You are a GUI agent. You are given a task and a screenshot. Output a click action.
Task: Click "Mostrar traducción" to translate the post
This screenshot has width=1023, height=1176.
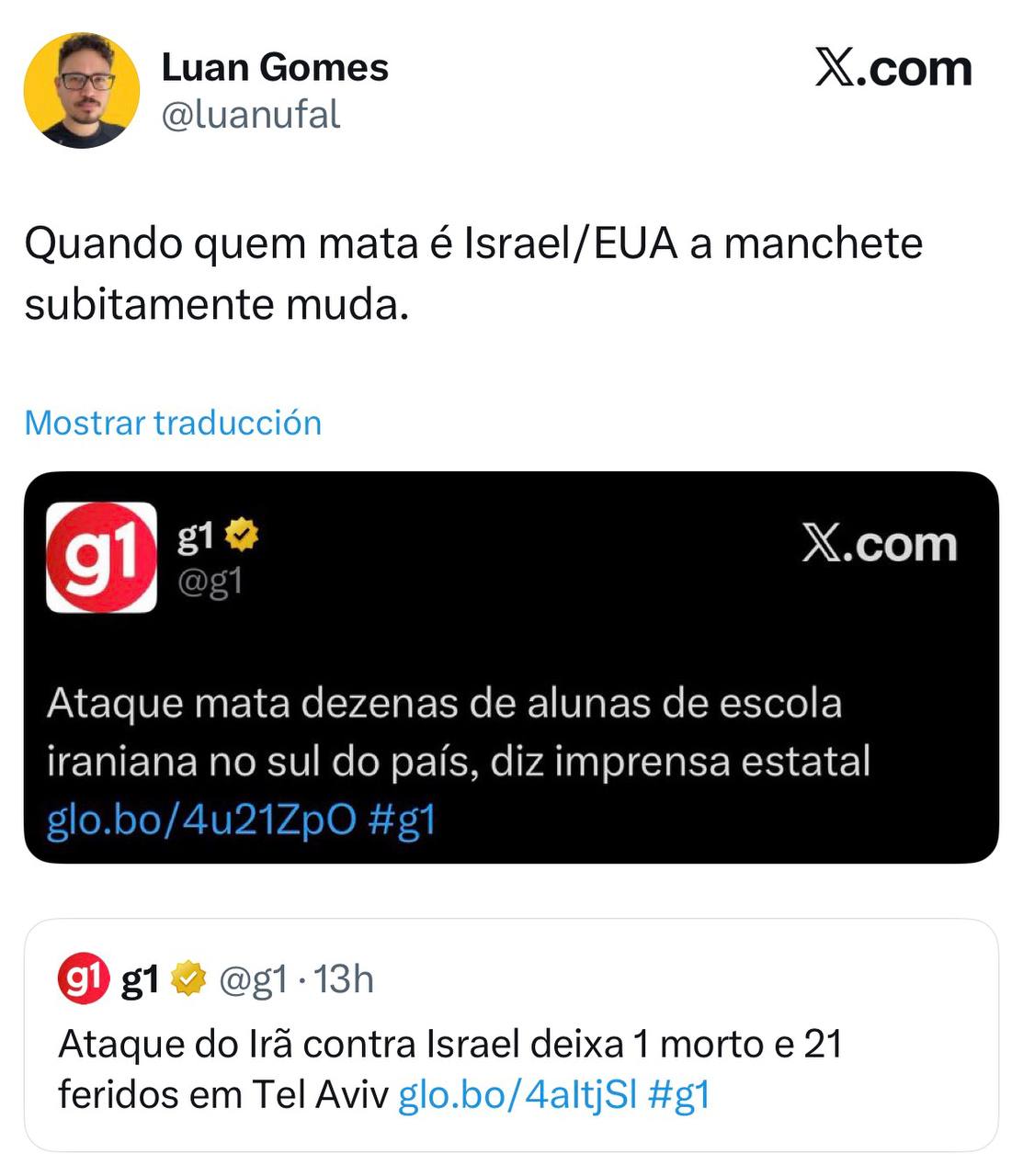[173, 423]
